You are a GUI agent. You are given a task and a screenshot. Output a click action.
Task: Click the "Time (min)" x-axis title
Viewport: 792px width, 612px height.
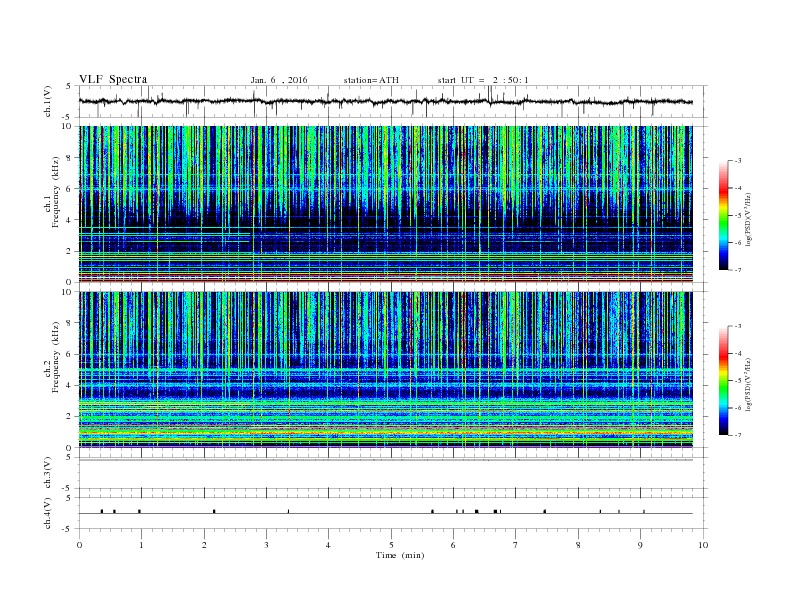(400, 555)
